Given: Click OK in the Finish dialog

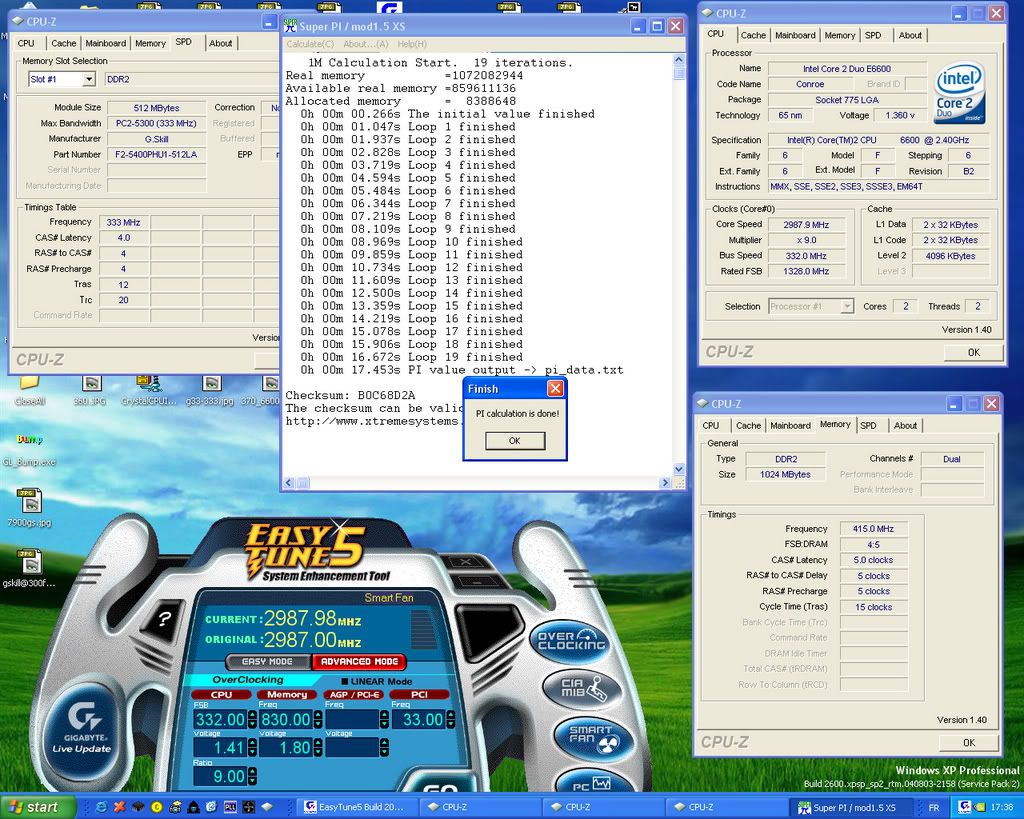Looking at the screenshot, I should 514,441.
